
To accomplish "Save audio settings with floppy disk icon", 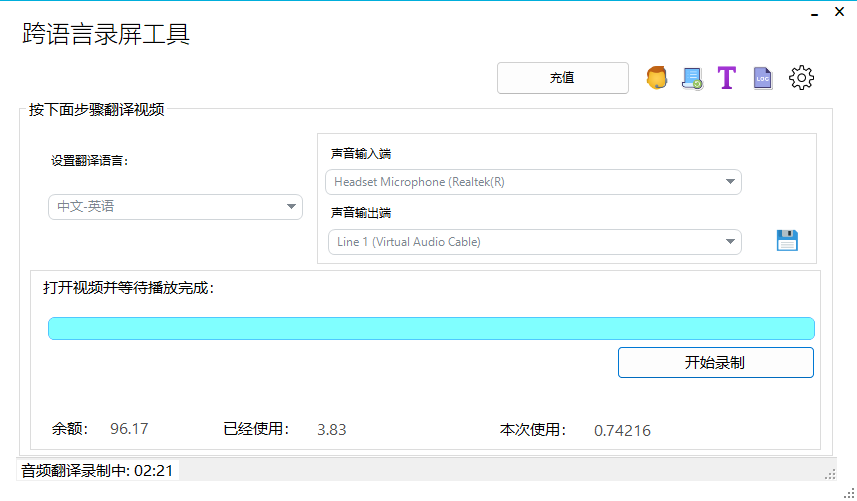I will [787, 240].
